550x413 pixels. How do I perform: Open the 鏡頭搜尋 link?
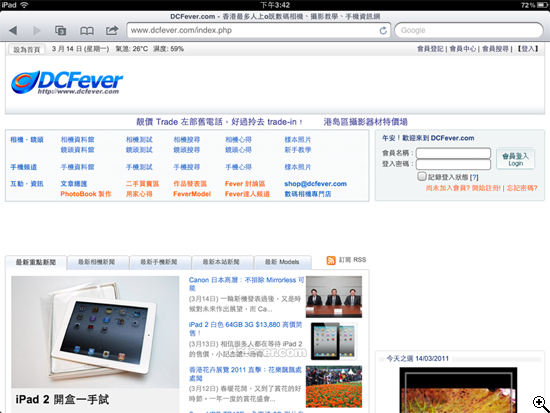187,150
